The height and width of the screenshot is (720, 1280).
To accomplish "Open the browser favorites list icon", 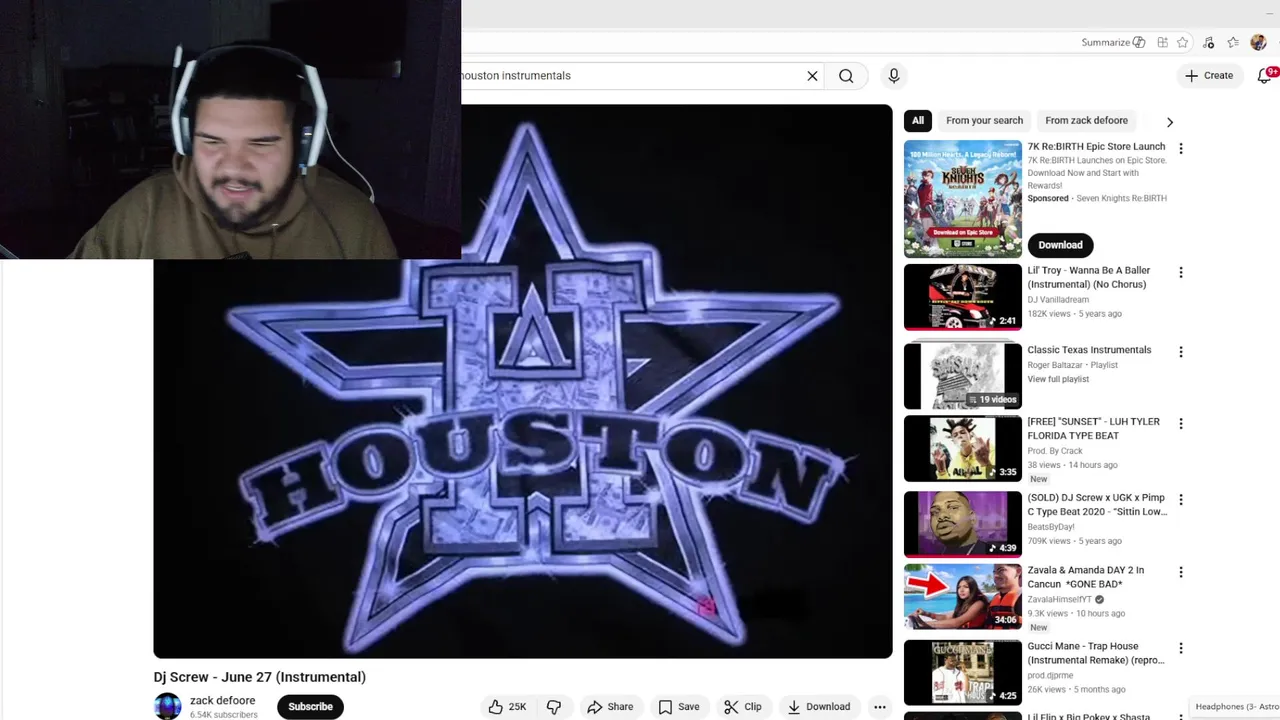I will (1233, 43).
